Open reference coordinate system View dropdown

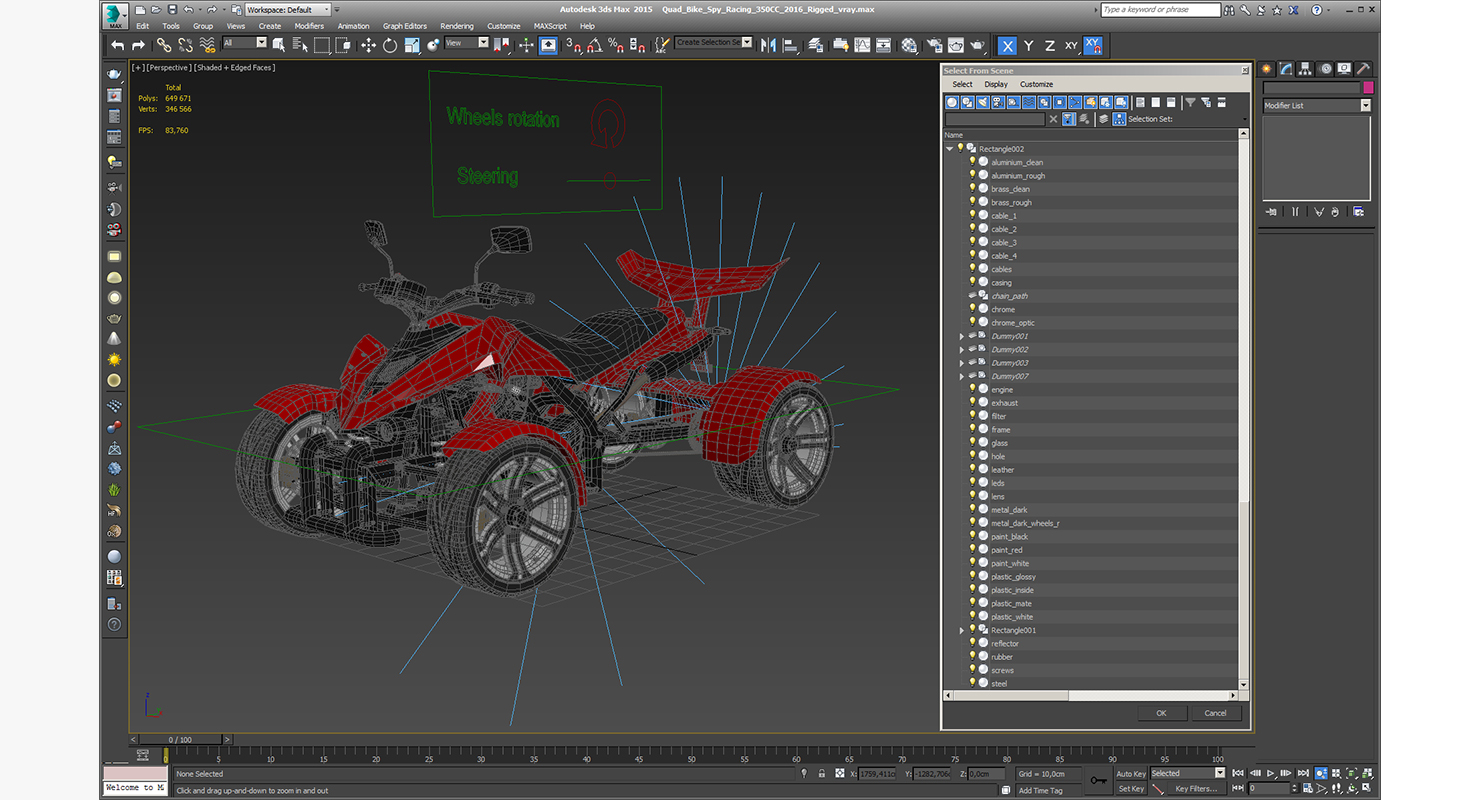pos(467,43)
